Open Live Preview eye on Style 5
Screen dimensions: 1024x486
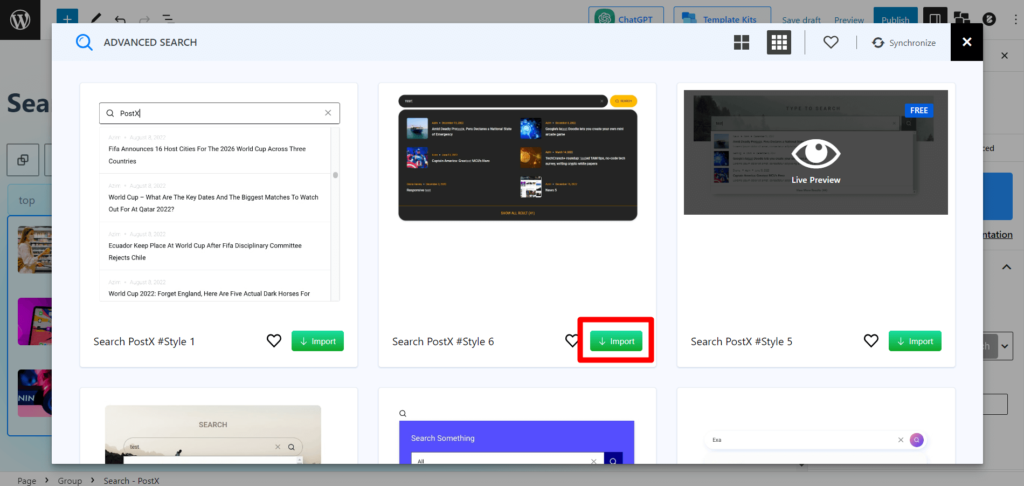(816, 154)
